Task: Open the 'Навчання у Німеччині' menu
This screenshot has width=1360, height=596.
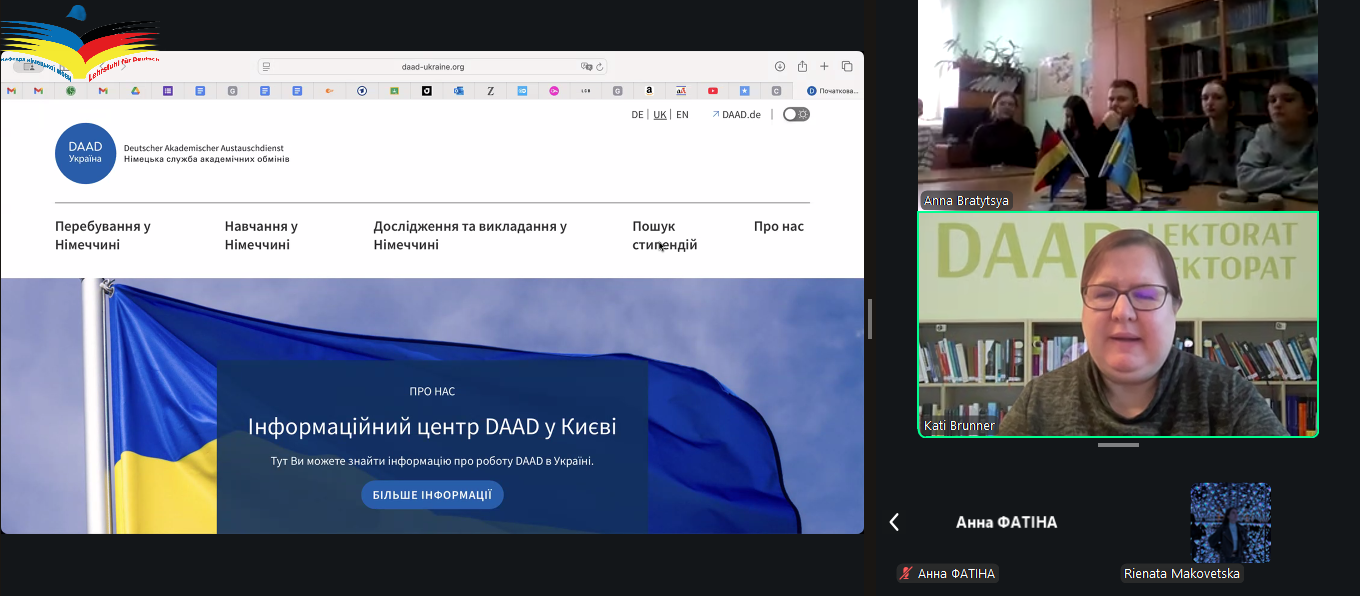Action: (x=261, y=235)
